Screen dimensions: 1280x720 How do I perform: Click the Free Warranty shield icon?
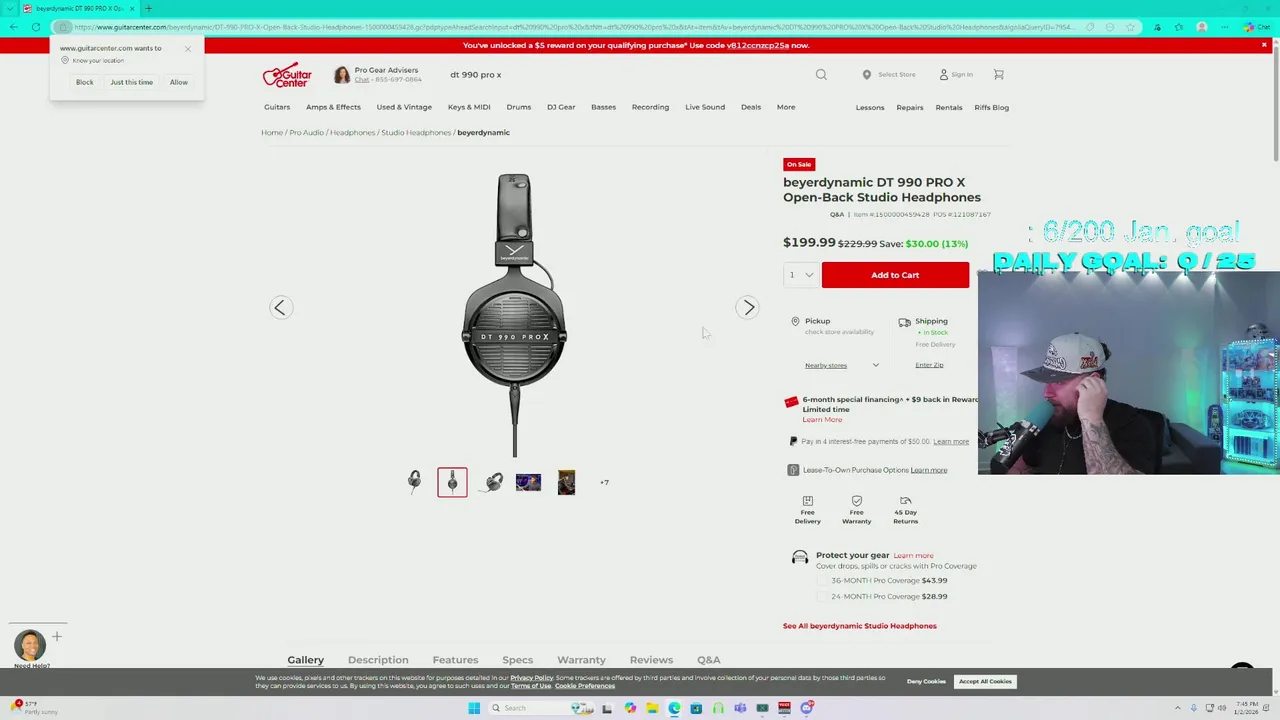coord(856,501)
